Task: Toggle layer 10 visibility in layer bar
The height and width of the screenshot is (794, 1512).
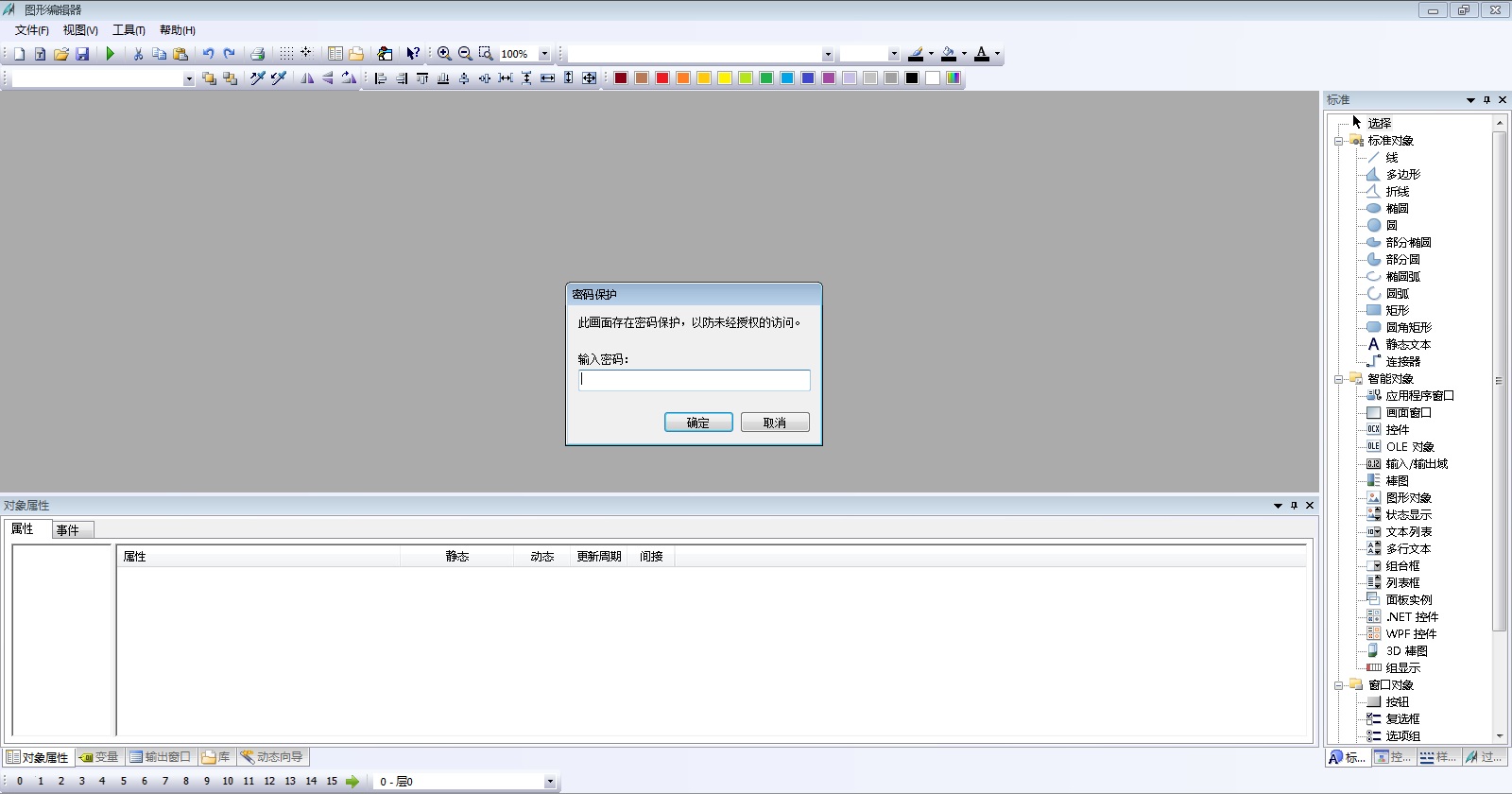Action: click(x=228, y=781)
